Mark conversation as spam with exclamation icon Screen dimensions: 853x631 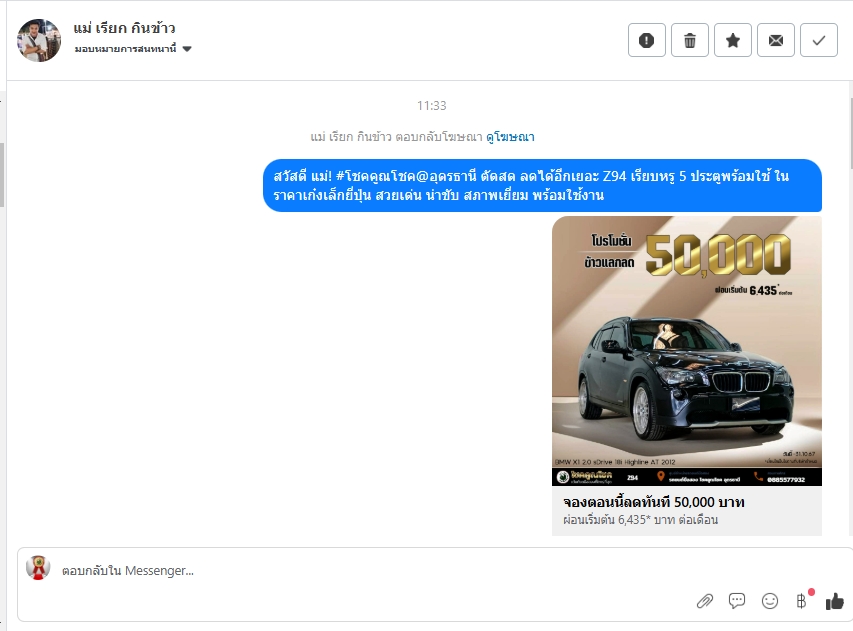(646, 40)
